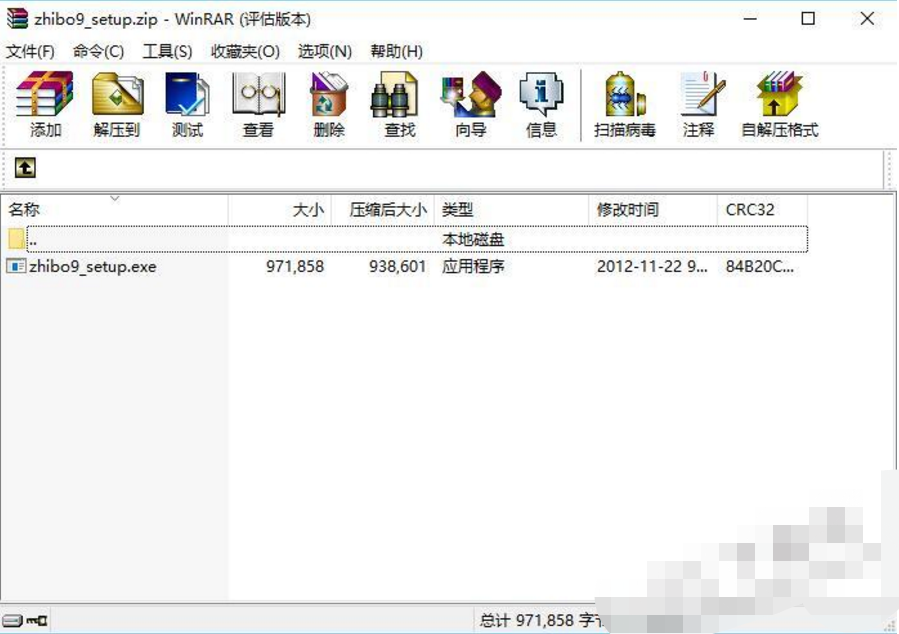
Task: Sort by 类型 column header
Action: [x=511, y=210]
